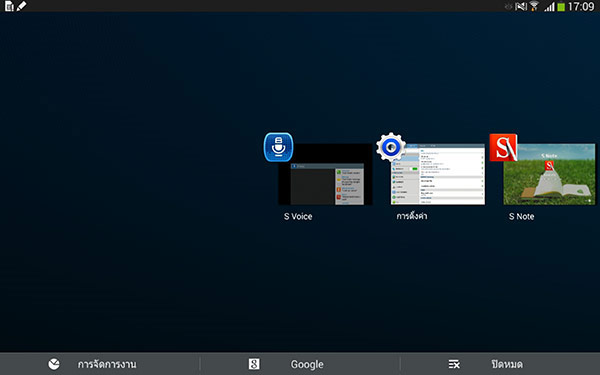Open the Settings gear icon

coord(391,147)
